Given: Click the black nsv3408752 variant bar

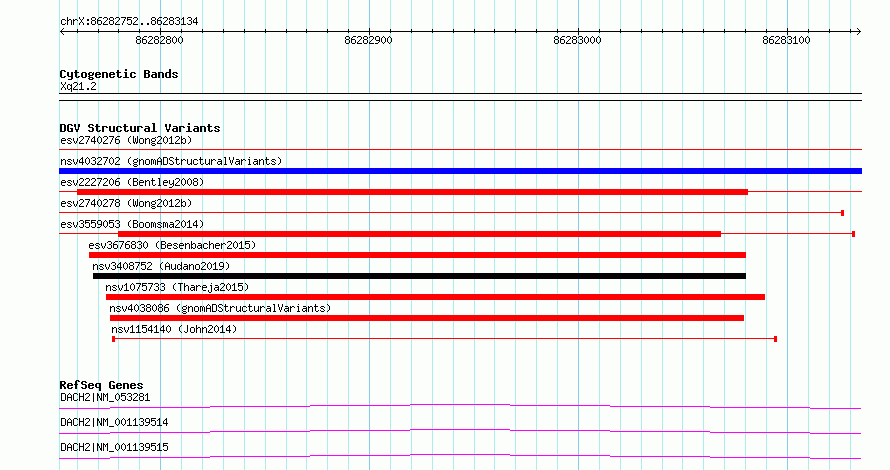Looking at the screenshot, I should click(x=419, y=276).
